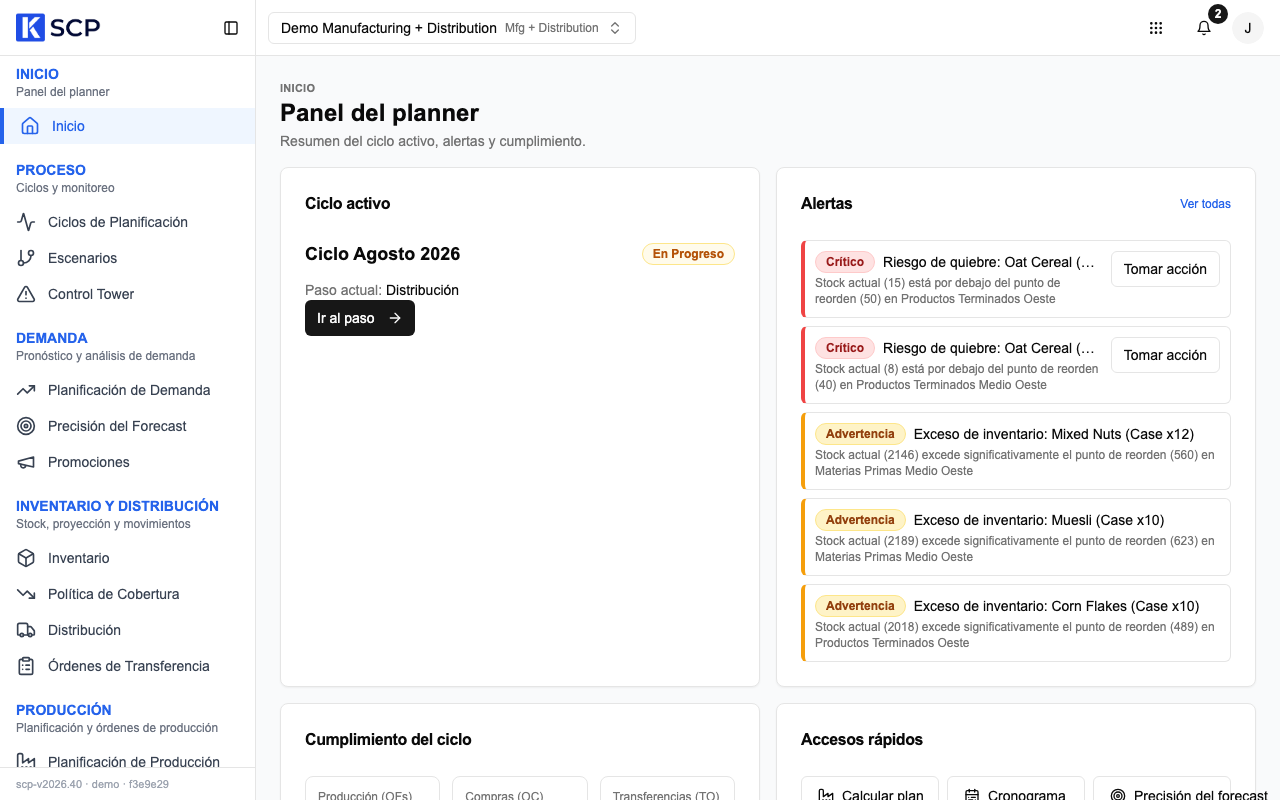Click the Inicio home icon
1280x800 pixels.
(30, 126)
